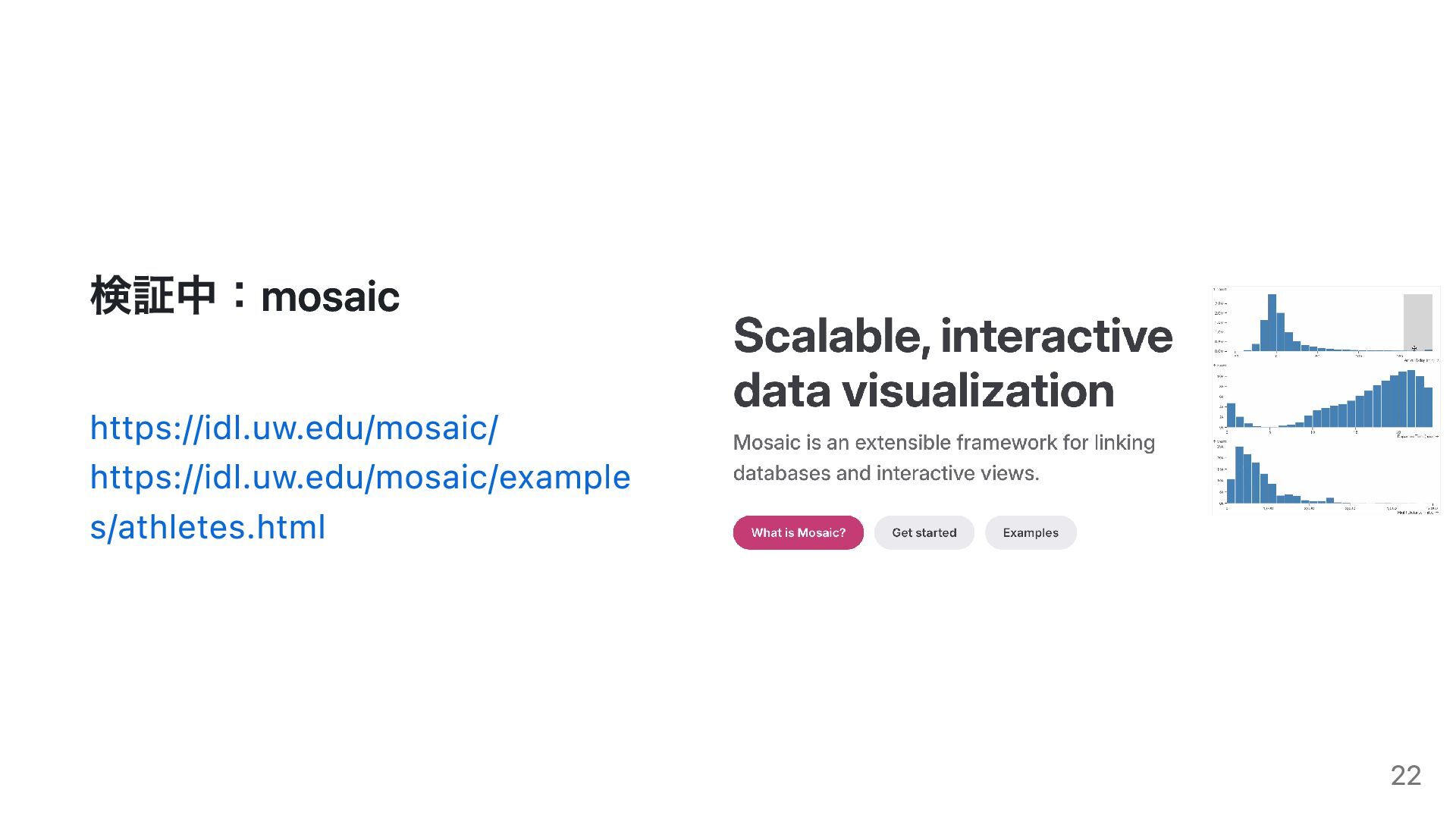Click the tallest bar in the bottom histogram
The width and height of the screenshot is (1456, 819).
coord(1239,475)
